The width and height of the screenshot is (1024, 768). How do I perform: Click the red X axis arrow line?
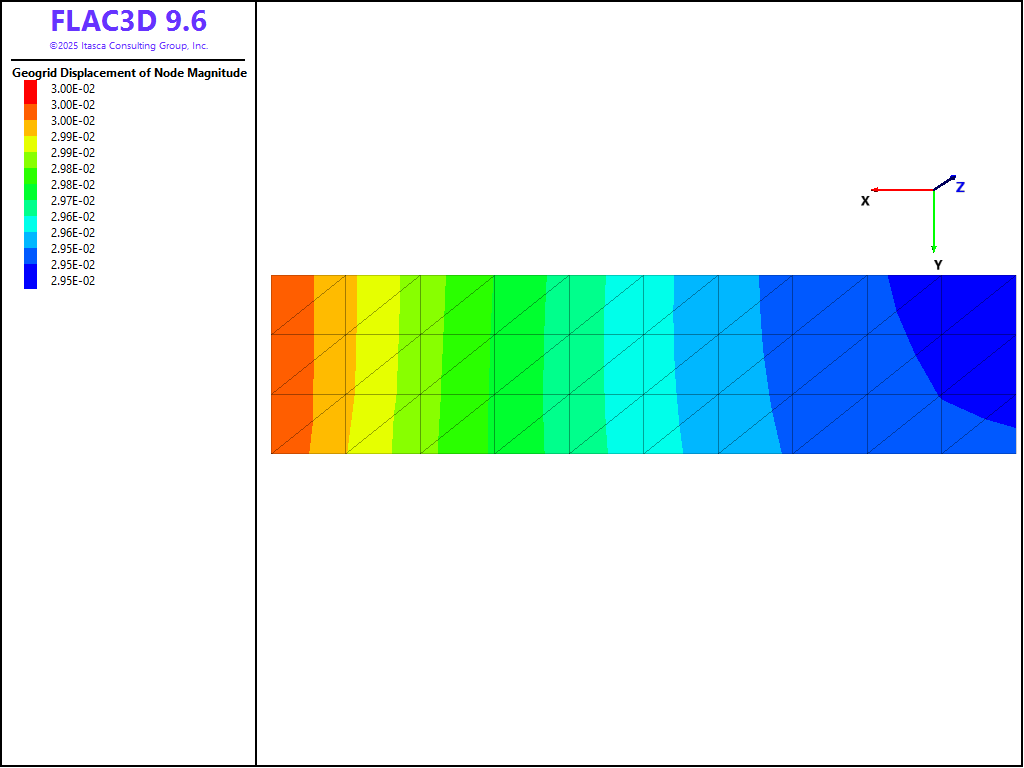point(900,189)
